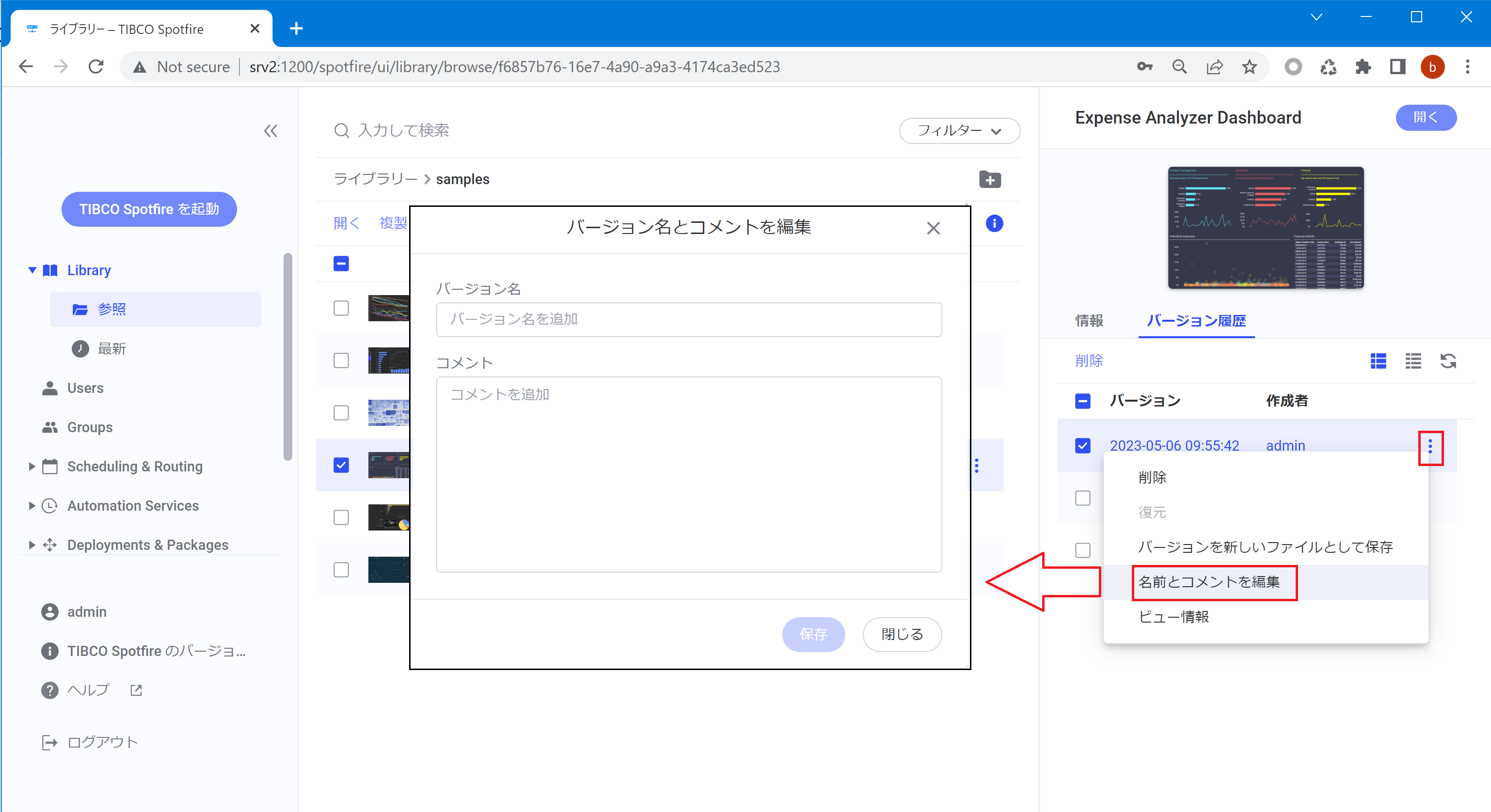Collapse the Library tree node
The width and height of the screenshot is (1491, 812).
tap(32, 270)
